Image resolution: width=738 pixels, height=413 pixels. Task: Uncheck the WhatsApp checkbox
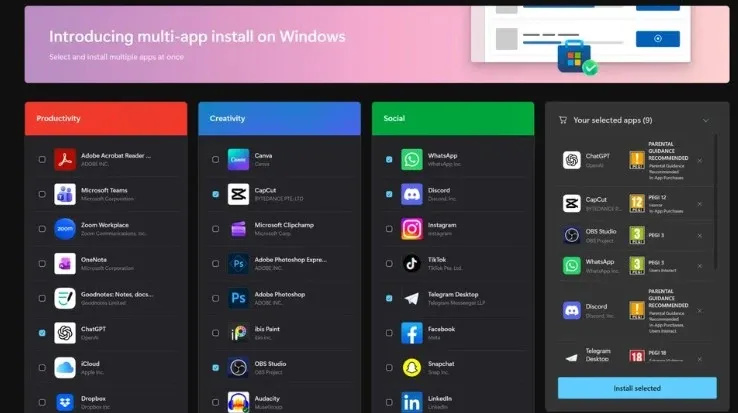389,160
